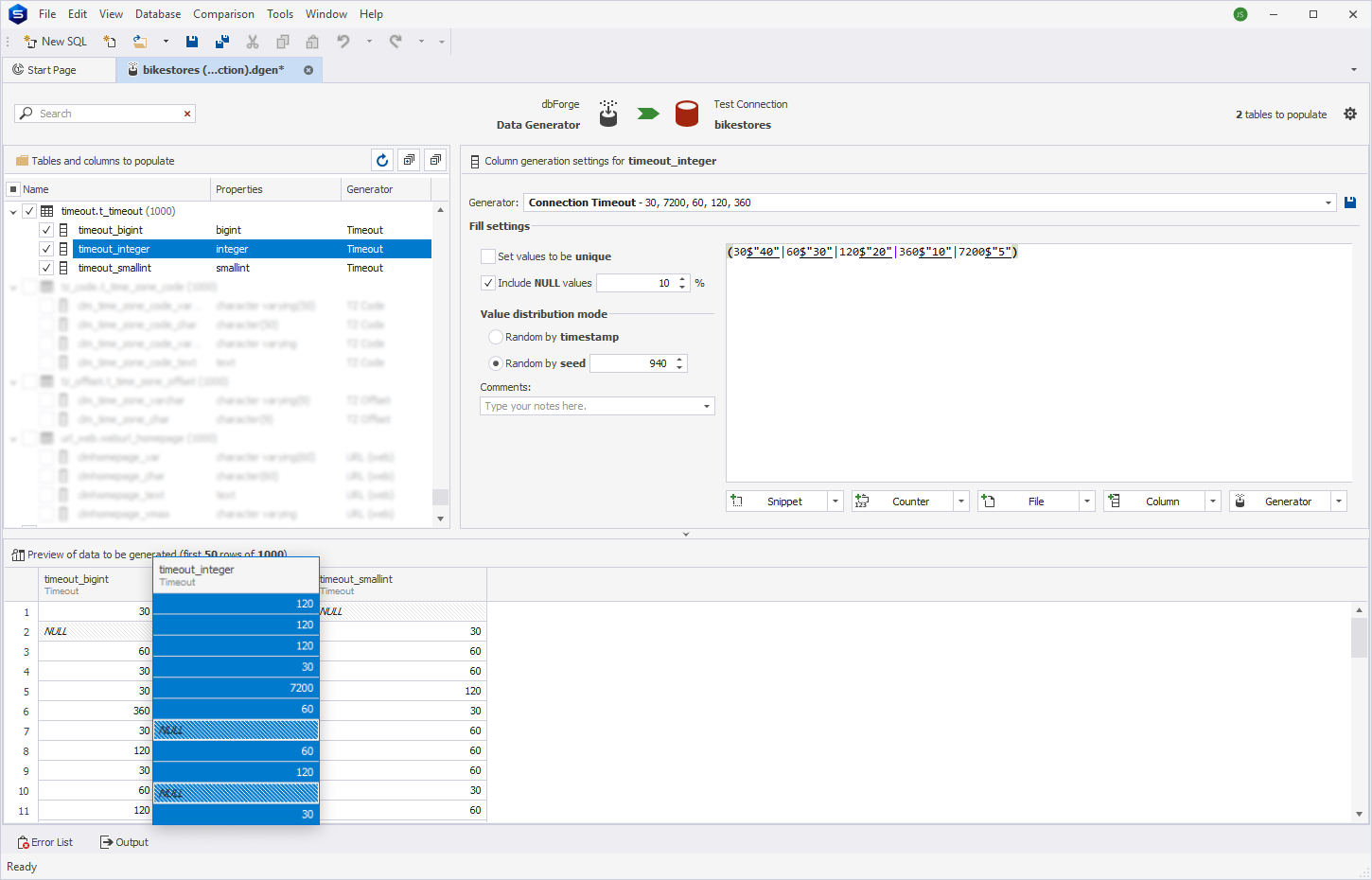1372x880 pixels.
Task: Open the Generator button dropdown arrow
Action: tap(1339, 502)
